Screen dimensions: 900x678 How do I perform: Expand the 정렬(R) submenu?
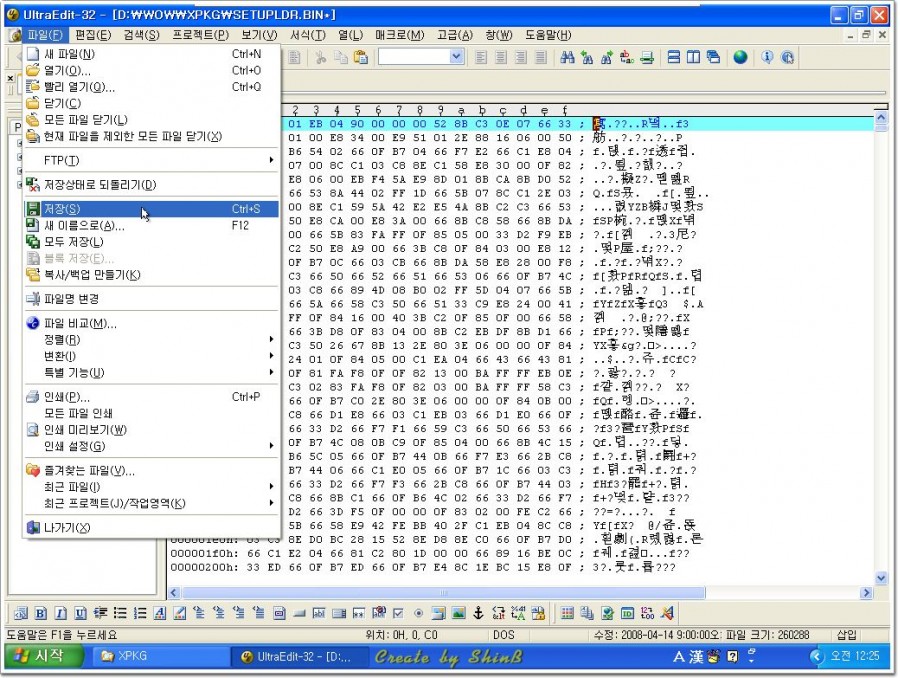point(152,339)
